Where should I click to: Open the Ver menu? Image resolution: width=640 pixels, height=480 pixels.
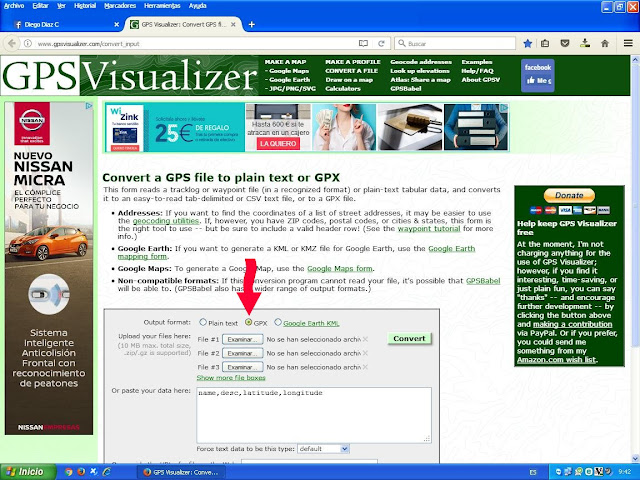[61, 6]
